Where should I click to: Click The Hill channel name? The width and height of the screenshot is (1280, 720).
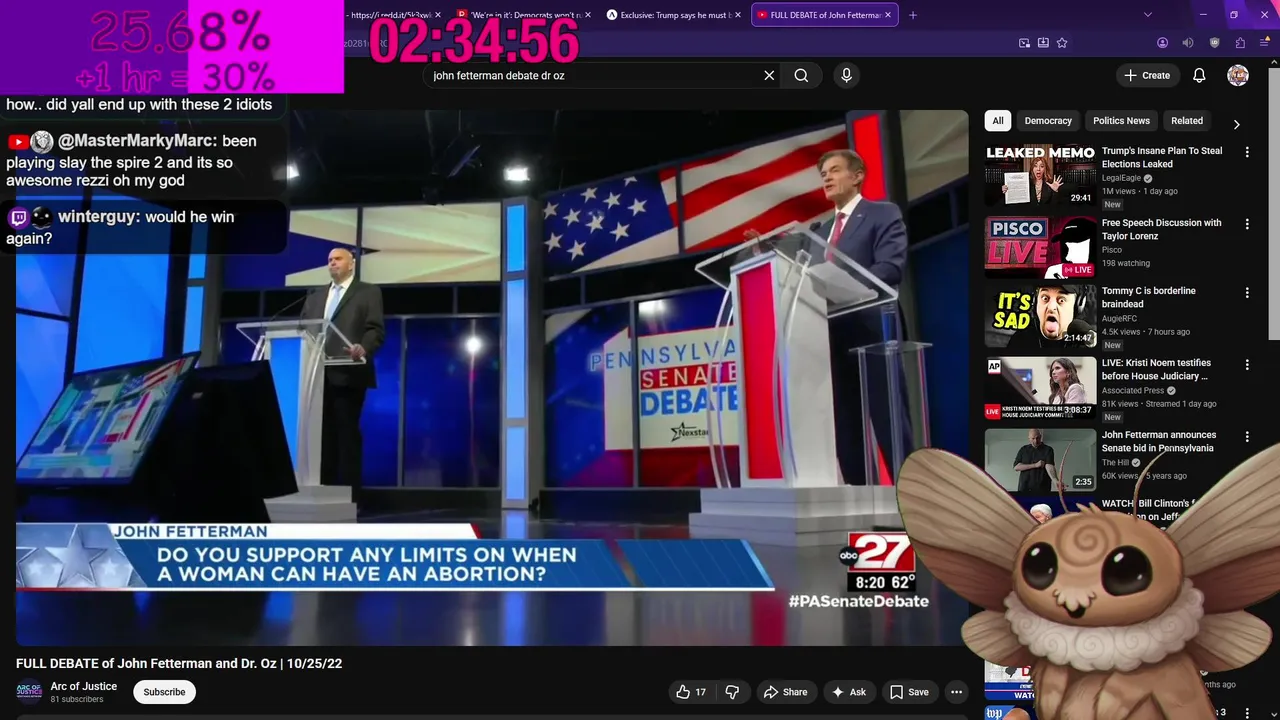[1115, 463]
